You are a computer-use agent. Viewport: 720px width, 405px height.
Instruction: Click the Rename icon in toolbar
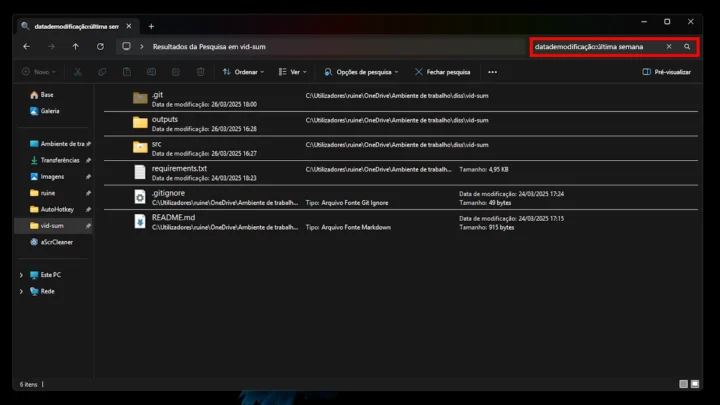coord(151,72)
